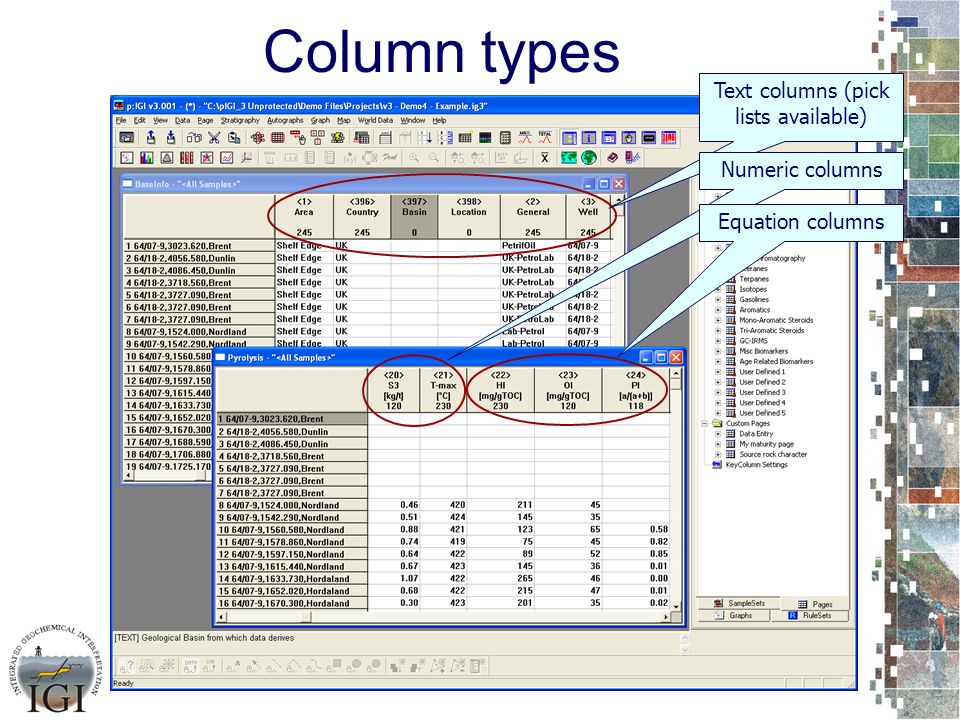The image size is (960, 720).
Task: Click the Cut scissors icon in toolbar
Action: tap(214, 138)
